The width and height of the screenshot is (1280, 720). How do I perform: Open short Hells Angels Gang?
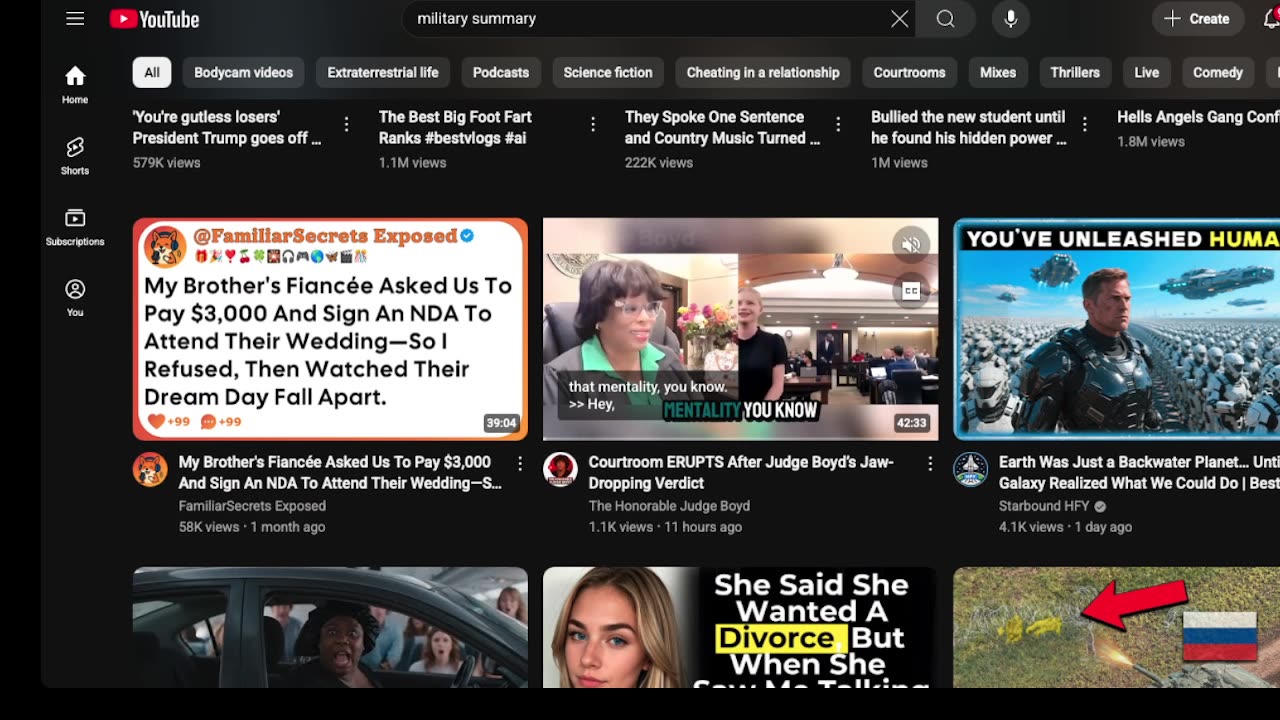coord(1198,117)
